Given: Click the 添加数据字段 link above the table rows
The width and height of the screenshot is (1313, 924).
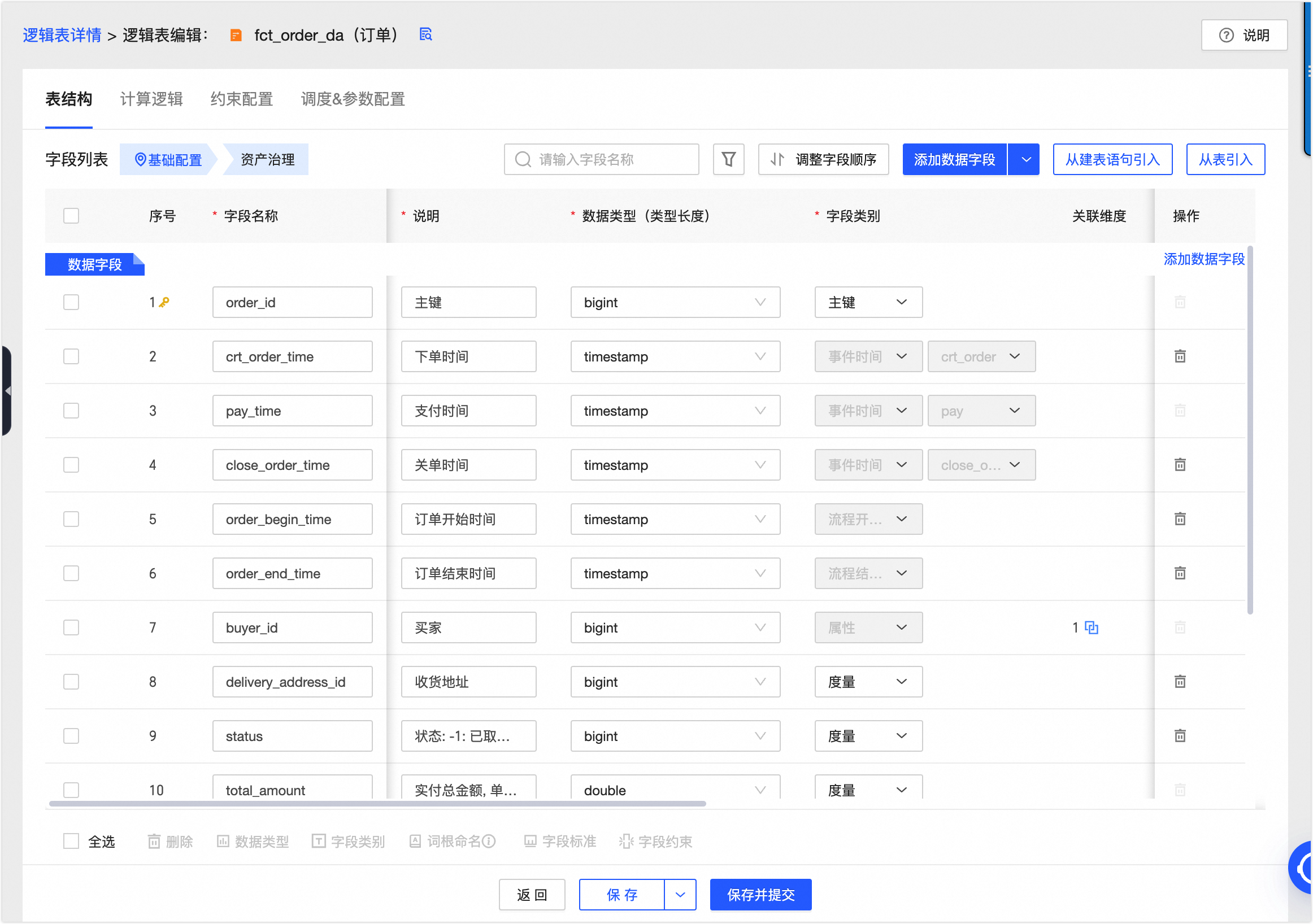Looking at the screenshot, I should (x=1204, y=260).
